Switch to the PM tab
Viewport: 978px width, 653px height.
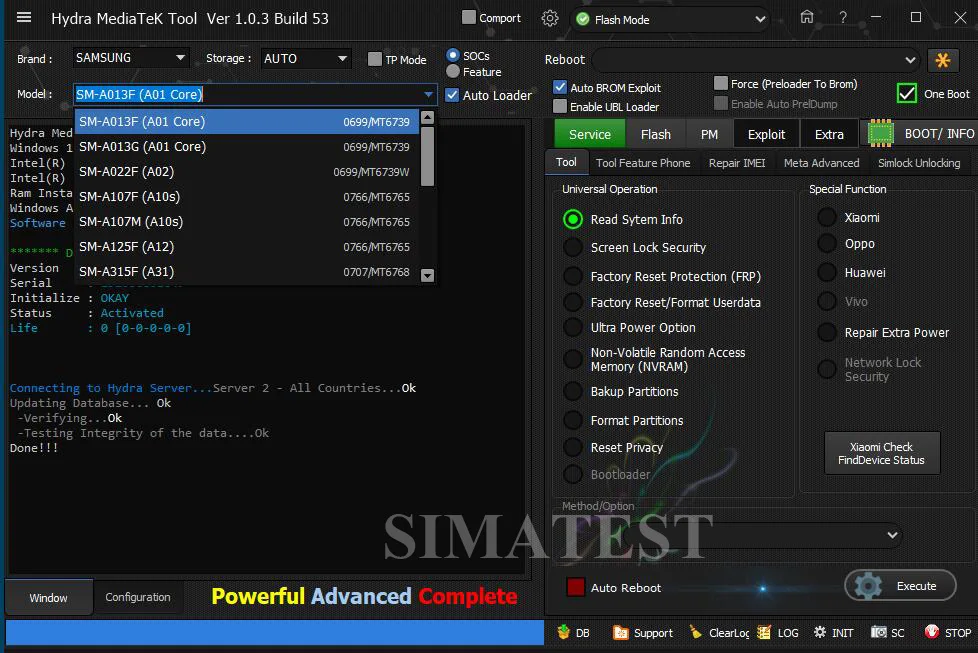[x=709, y=134]
